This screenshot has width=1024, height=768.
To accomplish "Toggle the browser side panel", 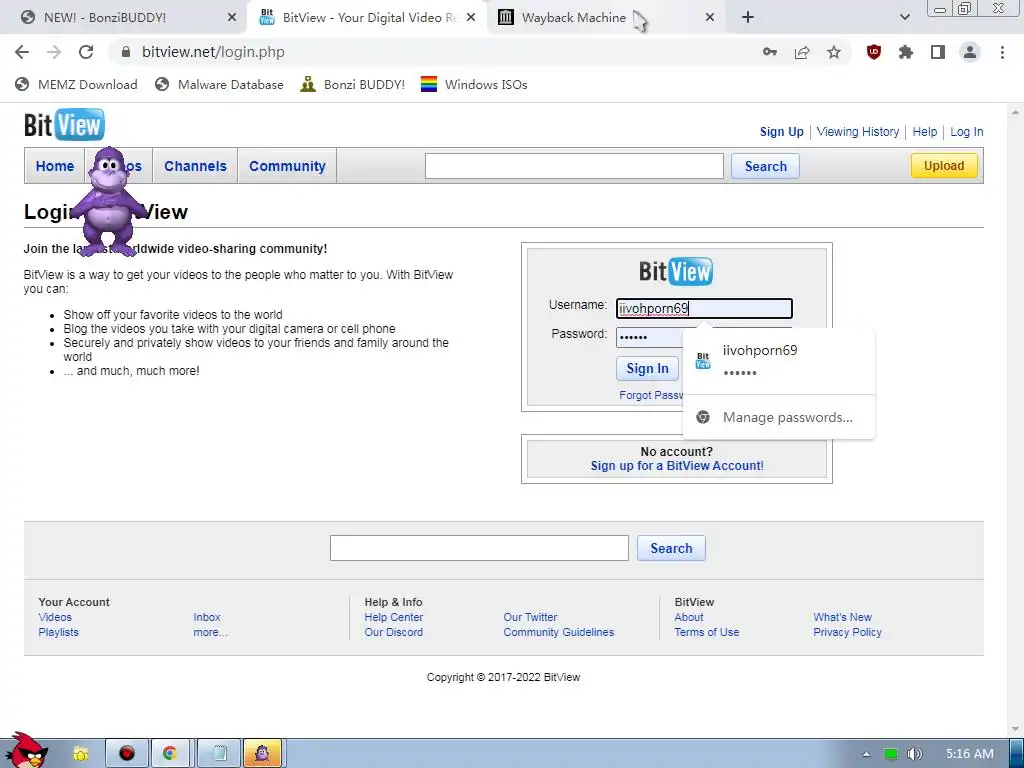I will 938,52.
